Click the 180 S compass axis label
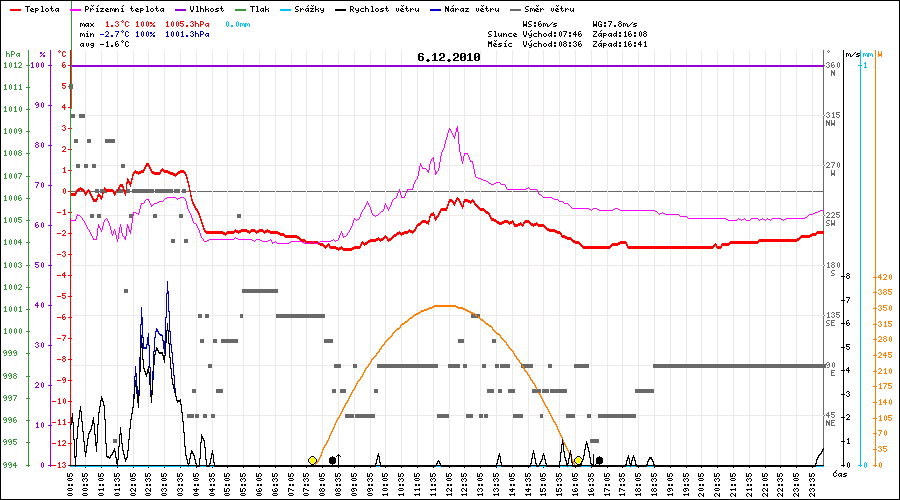The image size is (900, 500). (833, 269)
